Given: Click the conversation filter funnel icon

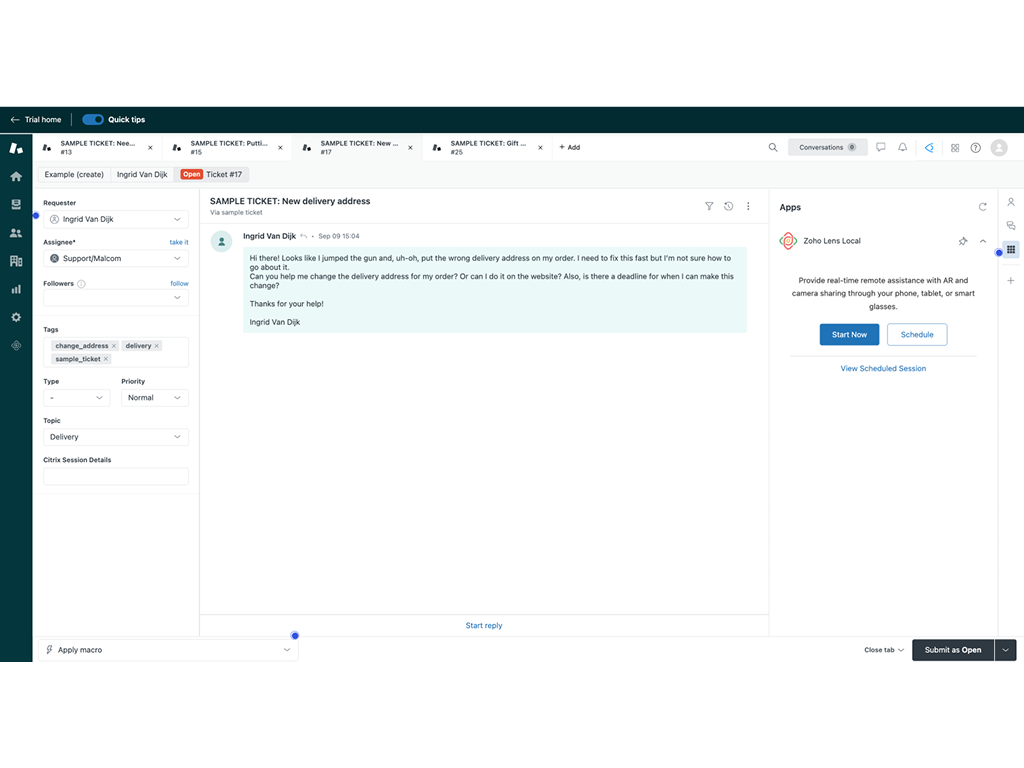Looking at the screenshot, I should tap(709, 206).
